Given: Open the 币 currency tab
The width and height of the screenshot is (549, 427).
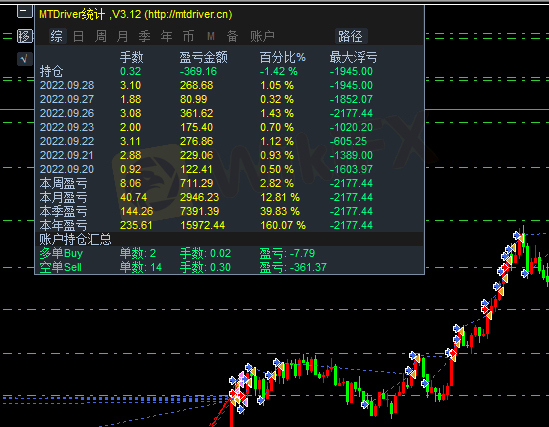Looking at the screenshot, I should point(188,36).
